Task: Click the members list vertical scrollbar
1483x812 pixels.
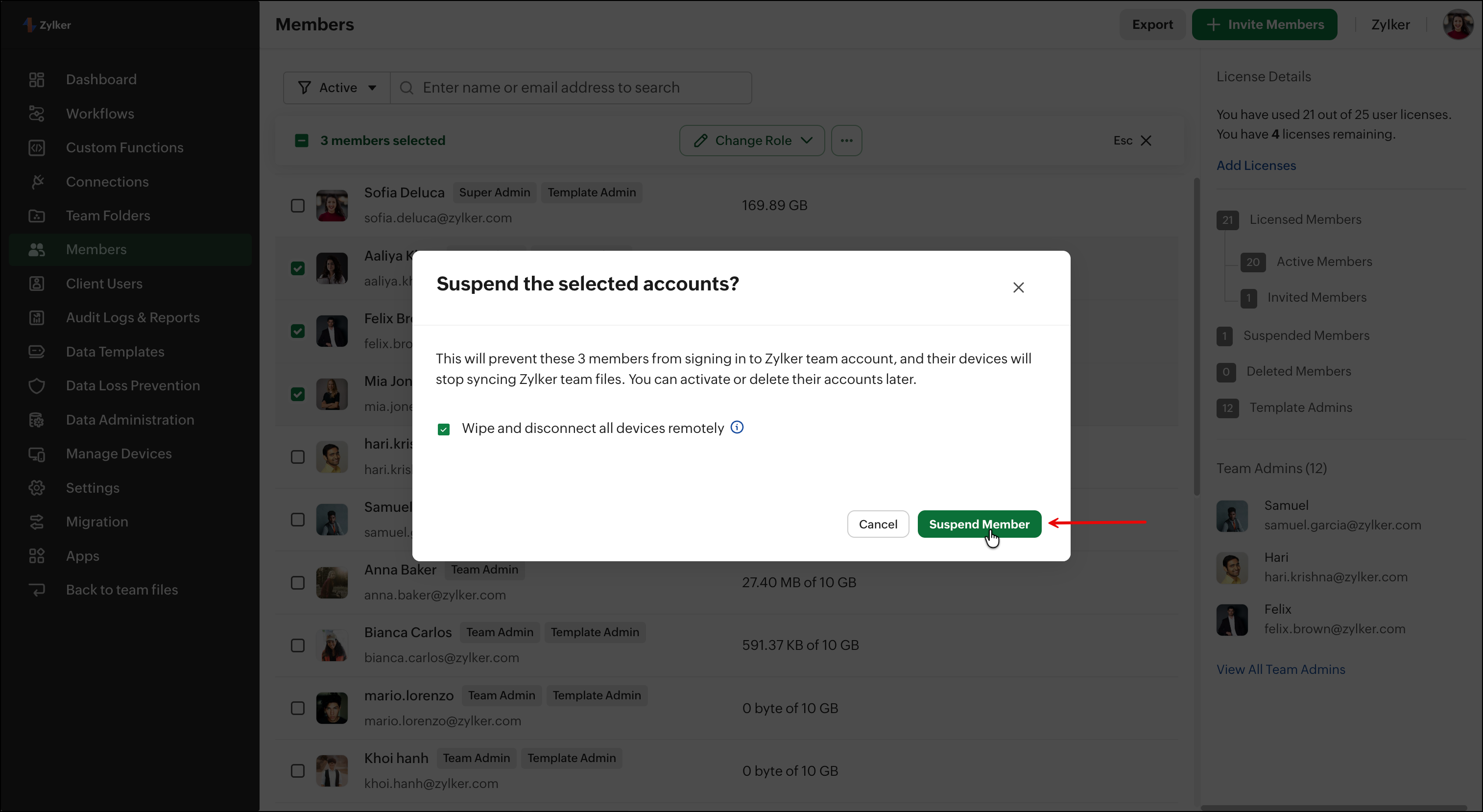Action: 1197,336
